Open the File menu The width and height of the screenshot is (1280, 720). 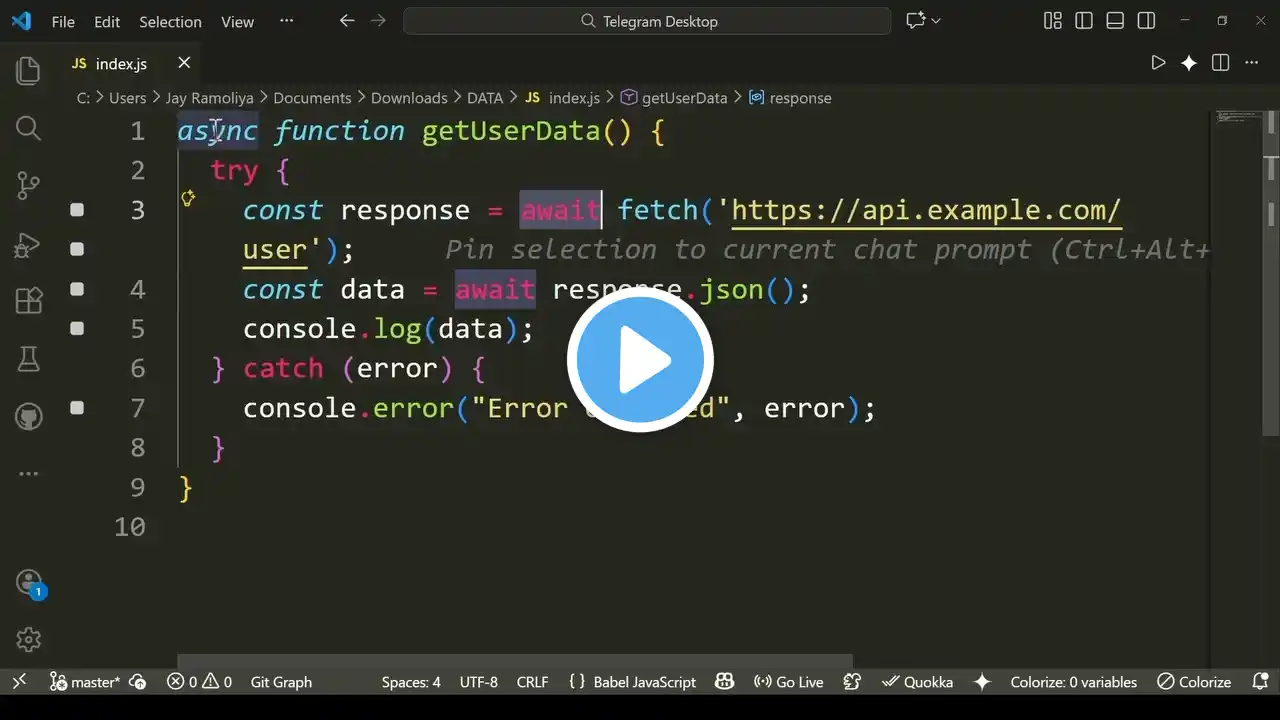[62, 21]
